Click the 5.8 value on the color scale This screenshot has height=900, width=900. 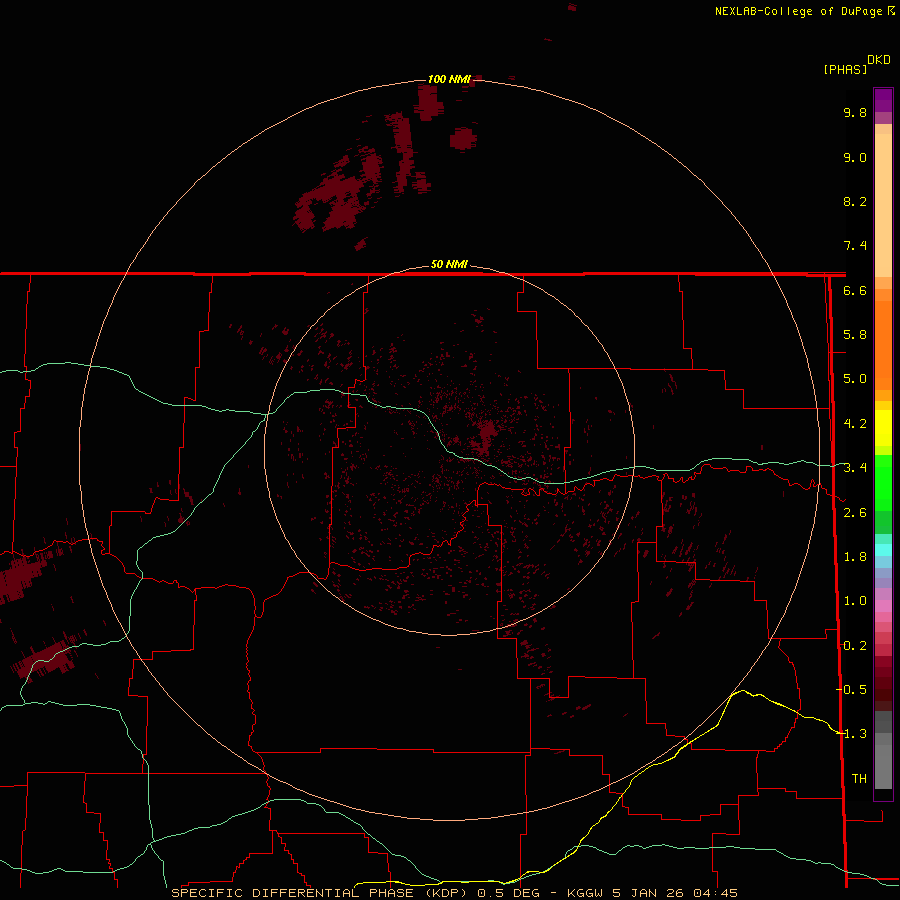click(x=855, y=335)
